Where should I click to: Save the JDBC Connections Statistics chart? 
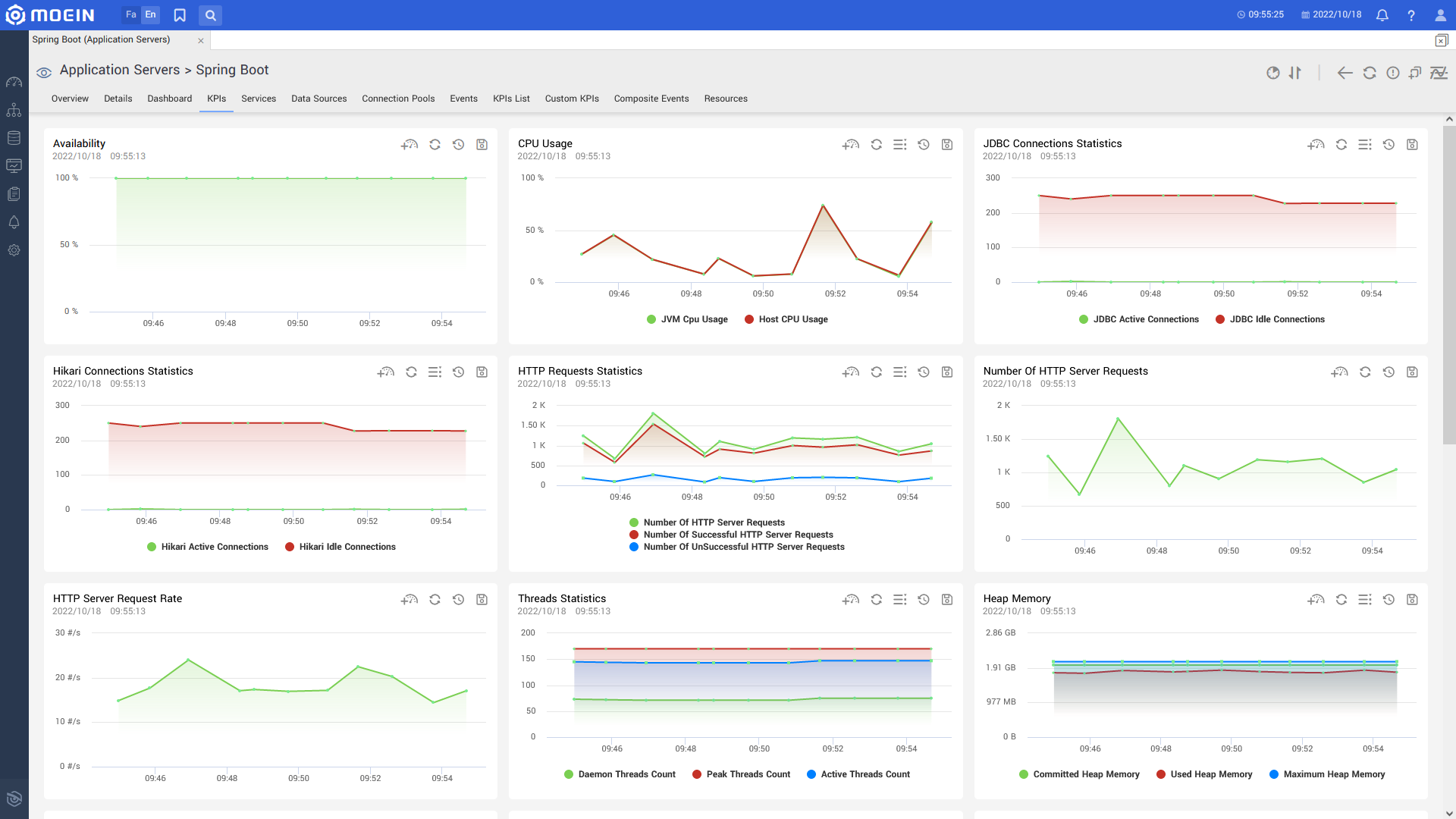pos(1412,144)
